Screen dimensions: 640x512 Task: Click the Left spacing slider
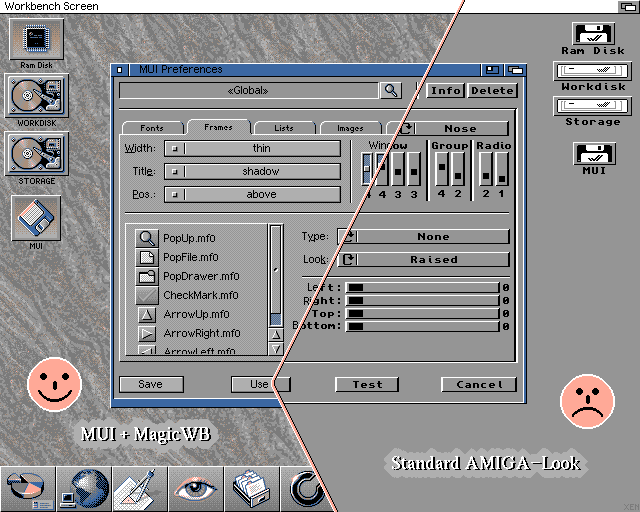click(421, 287)
